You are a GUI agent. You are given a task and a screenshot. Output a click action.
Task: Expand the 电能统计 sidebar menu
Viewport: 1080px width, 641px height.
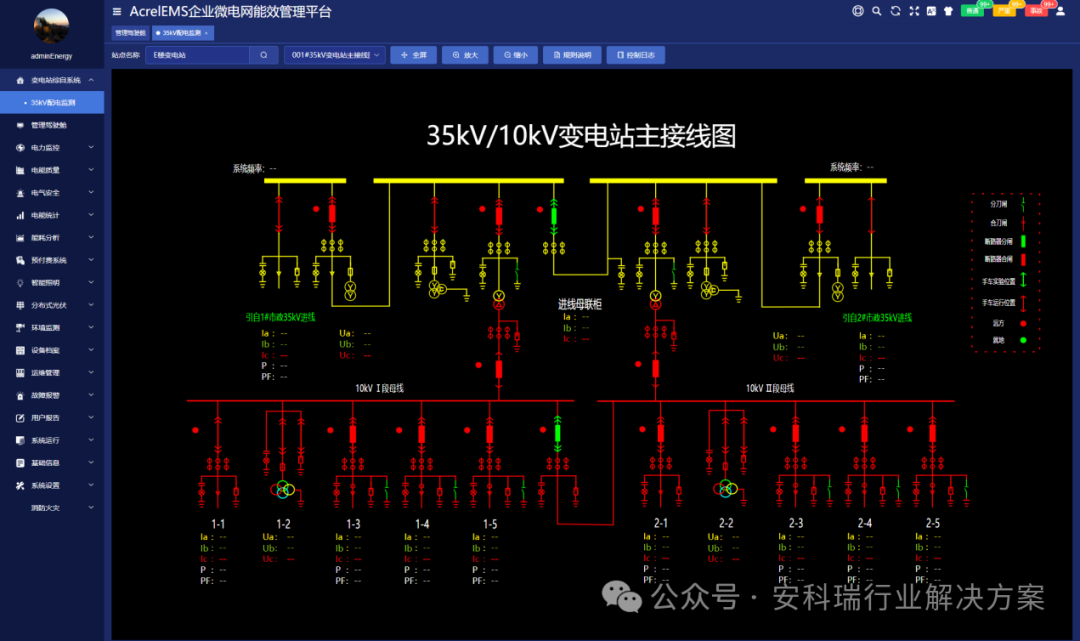tap(52, 216)
